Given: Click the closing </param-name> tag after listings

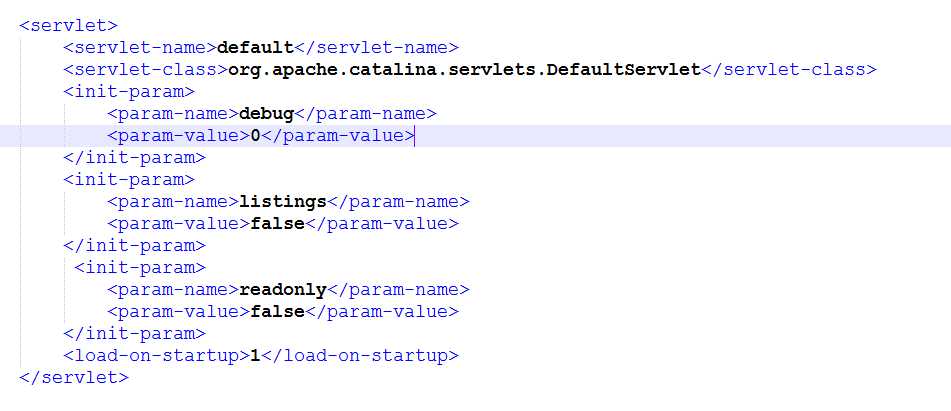Looking at the screenshot, I should (398, 201).
